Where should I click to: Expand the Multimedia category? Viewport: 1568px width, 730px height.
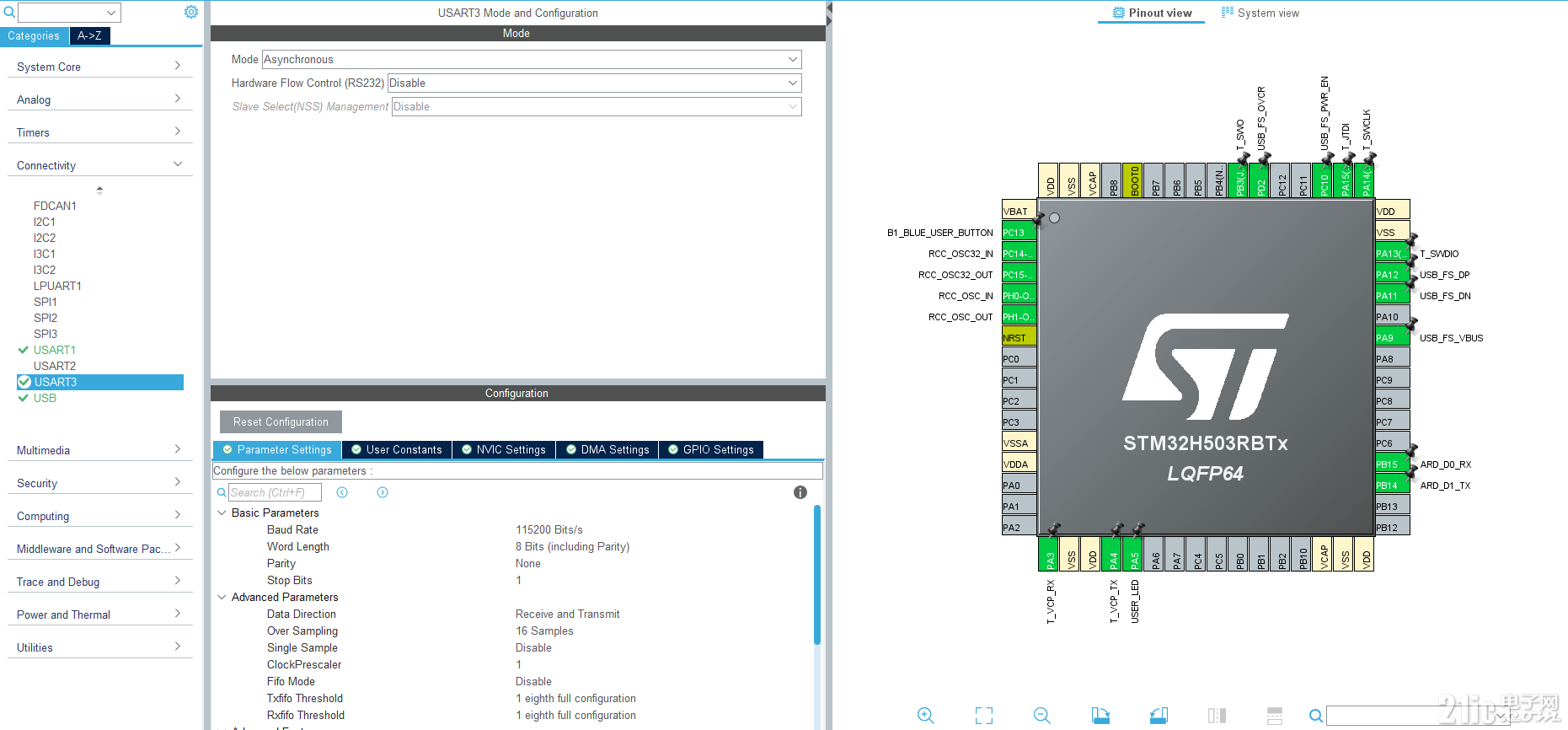[99, 450]
